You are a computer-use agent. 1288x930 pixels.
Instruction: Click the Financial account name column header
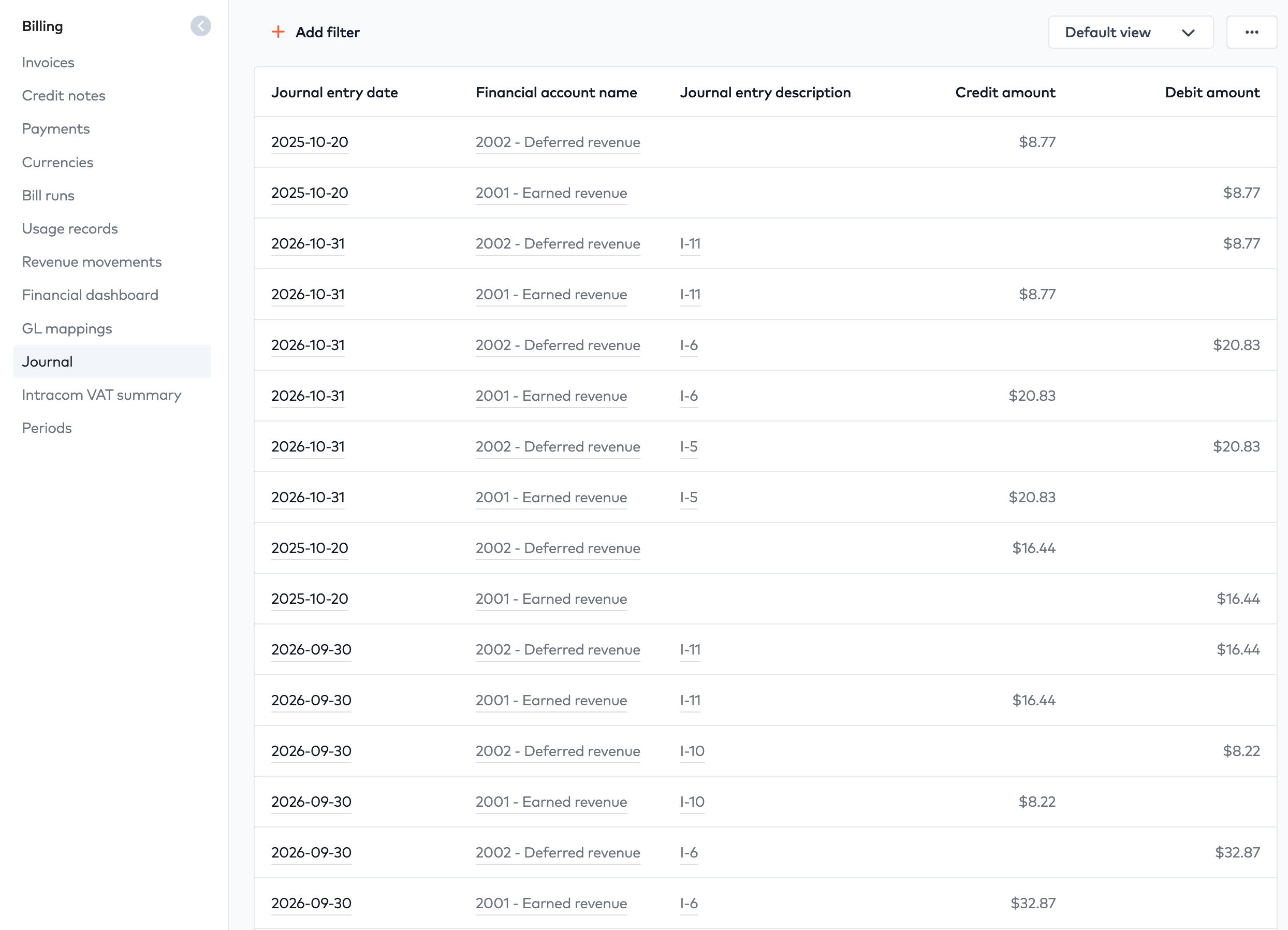tap(557, 93)
